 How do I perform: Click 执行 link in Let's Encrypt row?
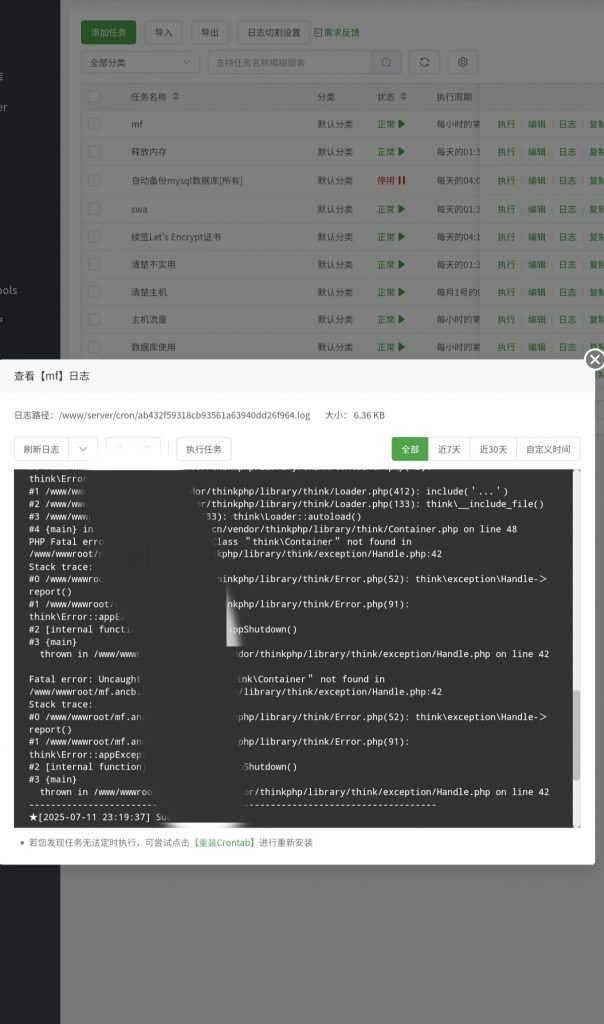506,236
